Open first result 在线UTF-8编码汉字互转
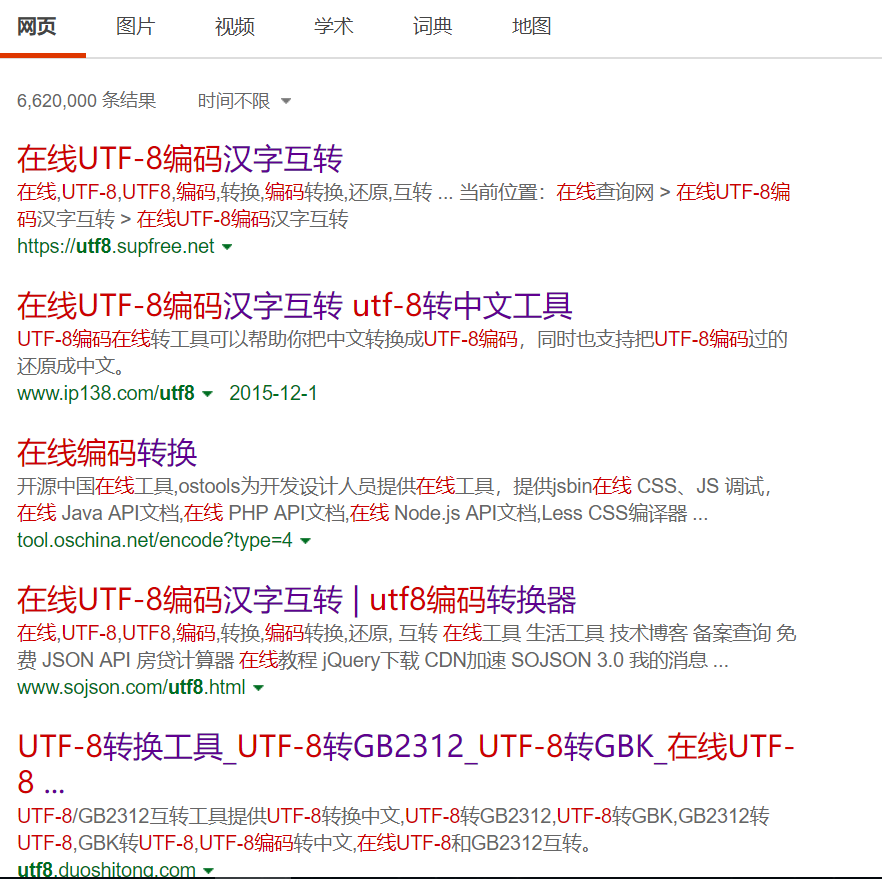The width and height of the screenshot is (882, 879). 180,159
